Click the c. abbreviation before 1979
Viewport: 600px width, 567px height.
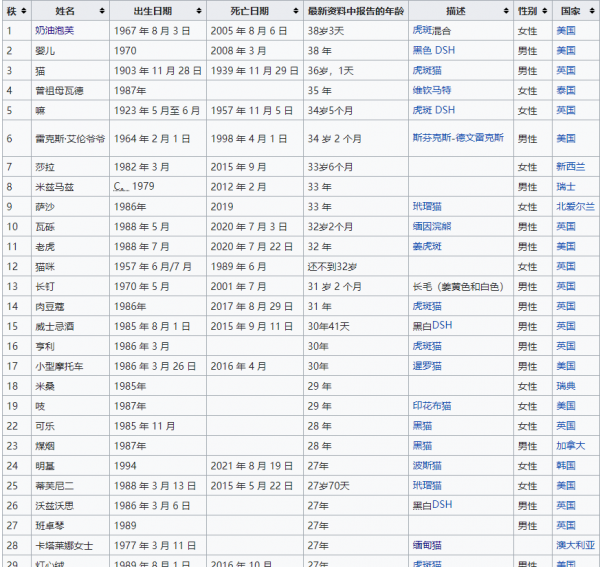120,187
